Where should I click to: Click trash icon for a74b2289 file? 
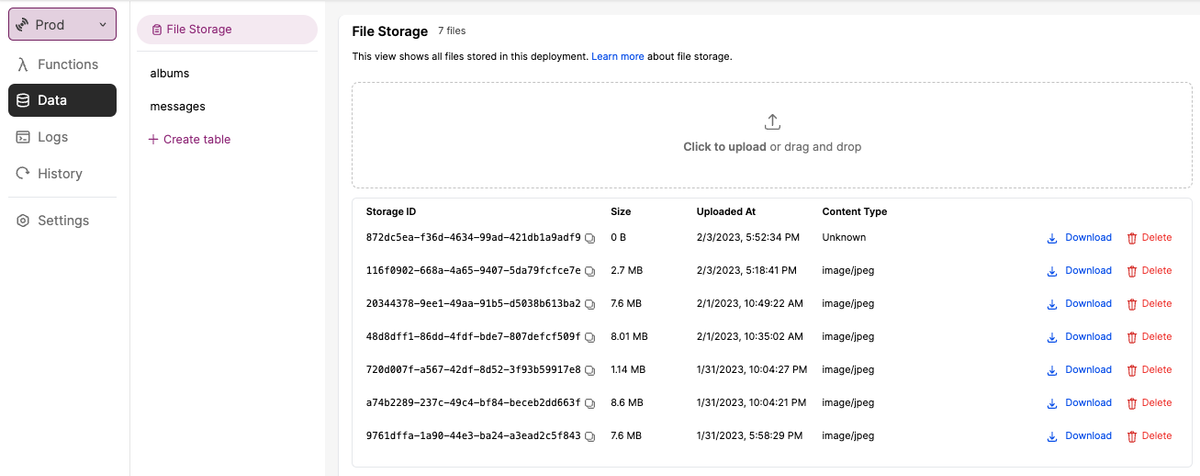[1132, 403]
